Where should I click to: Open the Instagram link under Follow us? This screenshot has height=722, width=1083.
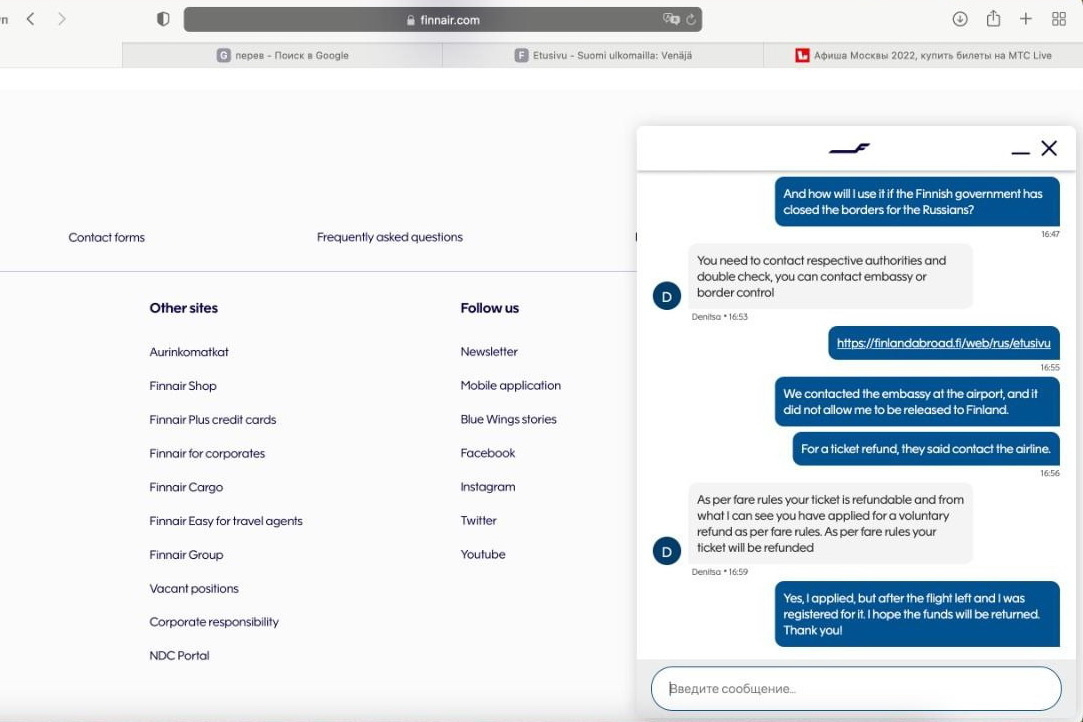point(488,487)
